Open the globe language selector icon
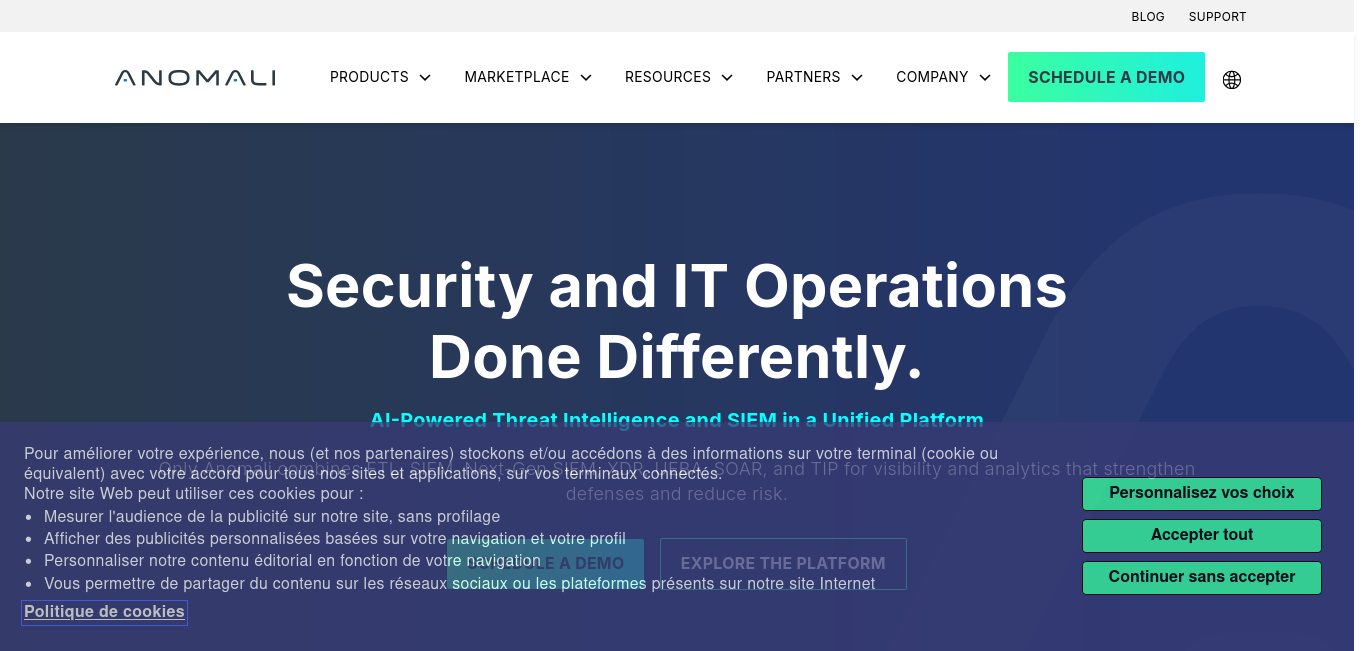 point(1232,80)
